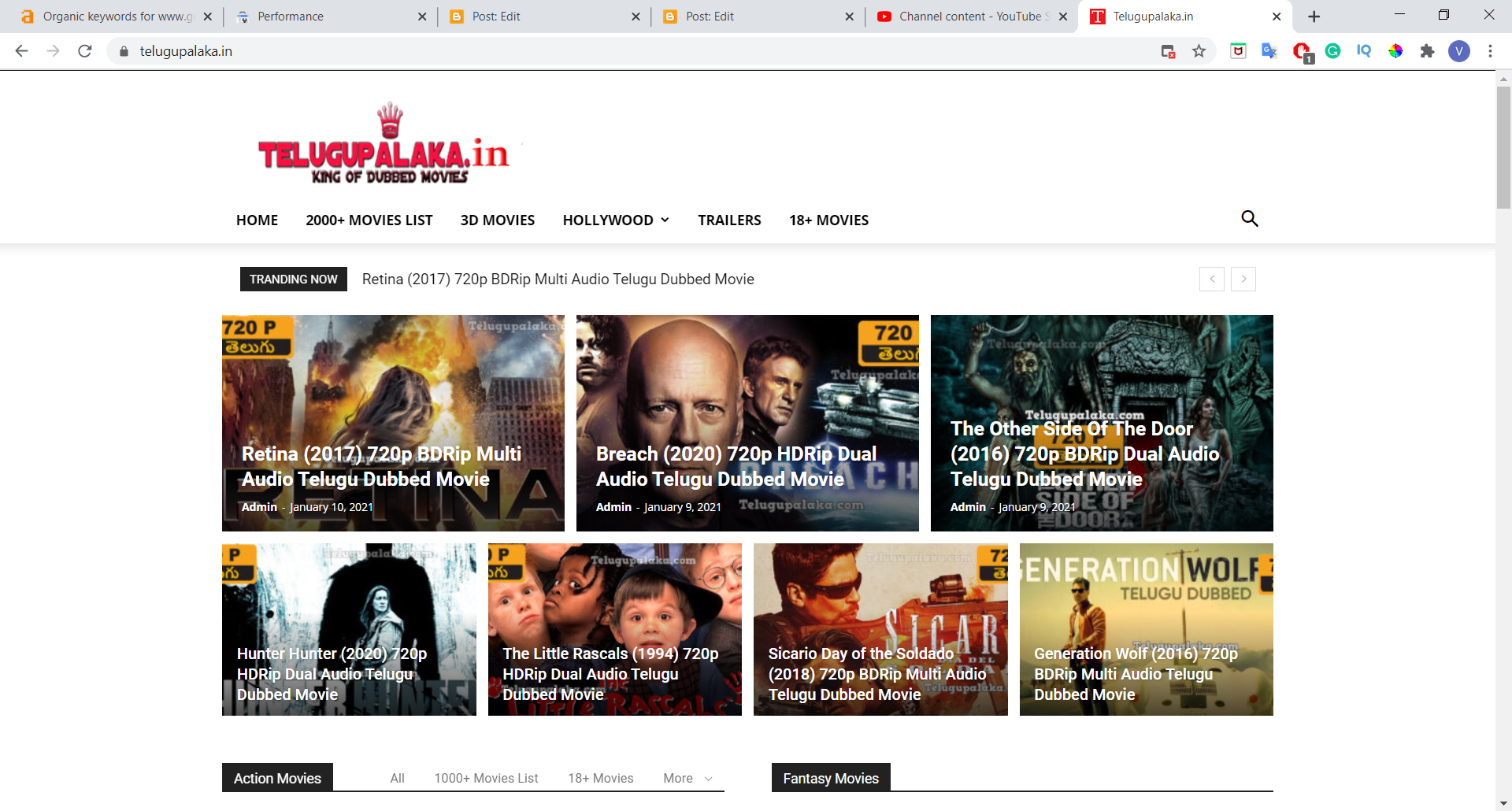
Task: Bookmark this page with the star icon
Action: (x=1199, y=51)
